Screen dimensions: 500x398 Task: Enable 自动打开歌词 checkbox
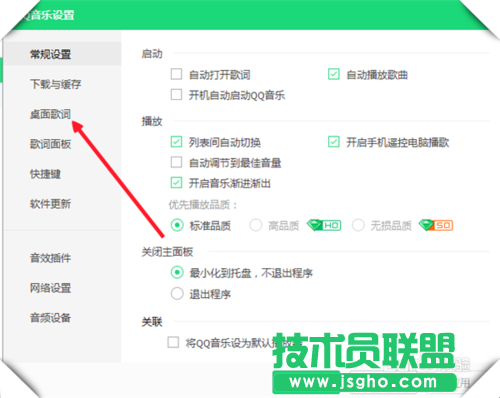tap(176, 74)
